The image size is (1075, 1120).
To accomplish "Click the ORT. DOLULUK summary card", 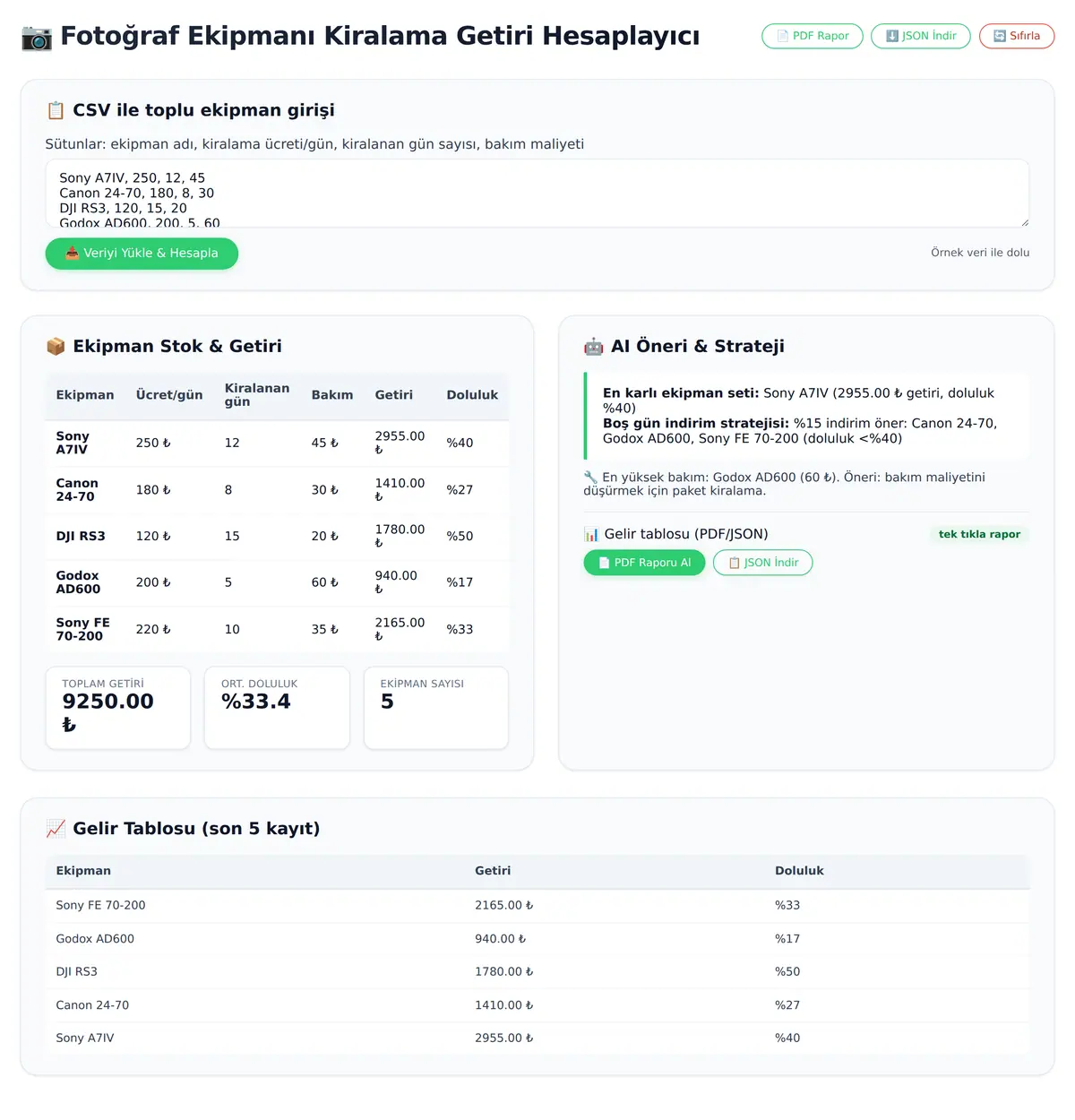I will pyautogui.click(x=277, y=708).
